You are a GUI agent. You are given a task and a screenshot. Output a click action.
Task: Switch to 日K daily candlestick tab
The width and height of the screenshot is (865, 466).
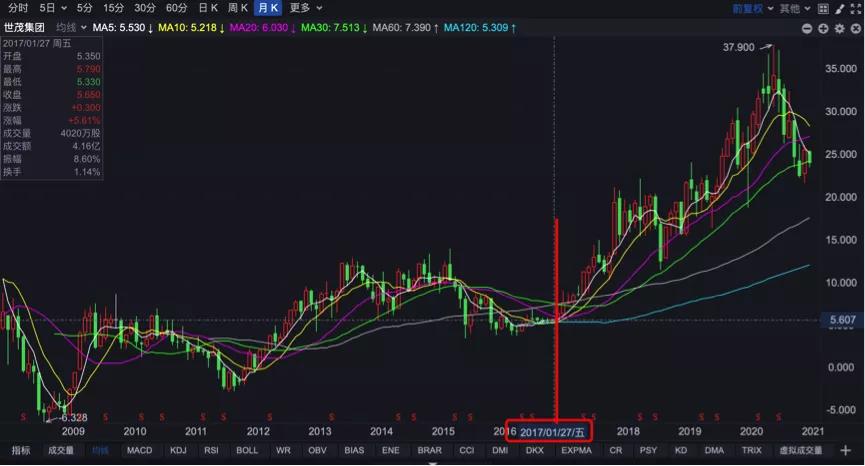coord(207,8)
